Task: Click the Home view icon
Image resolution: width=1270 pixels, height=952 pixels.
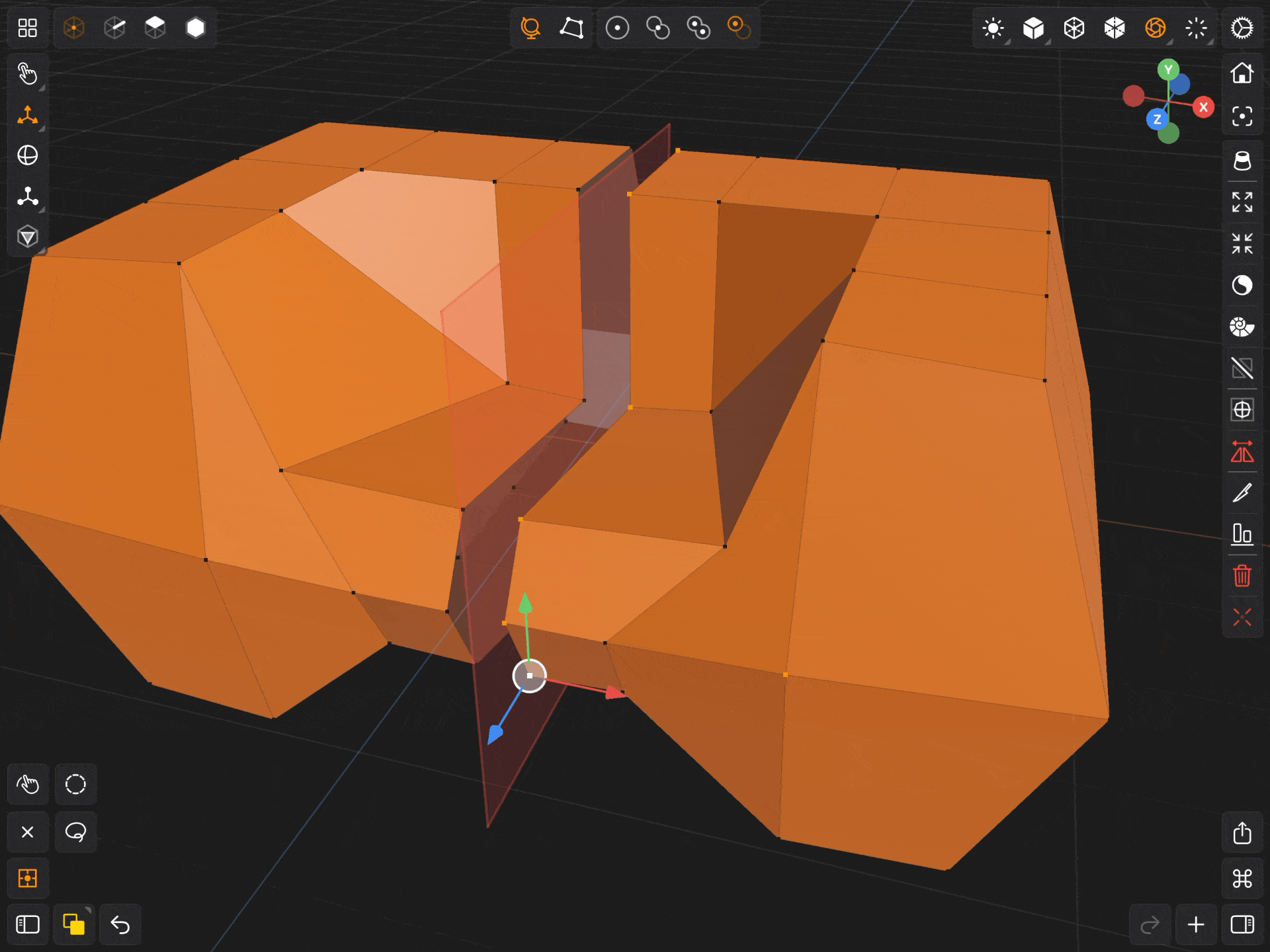Action: pos(1242,73)
